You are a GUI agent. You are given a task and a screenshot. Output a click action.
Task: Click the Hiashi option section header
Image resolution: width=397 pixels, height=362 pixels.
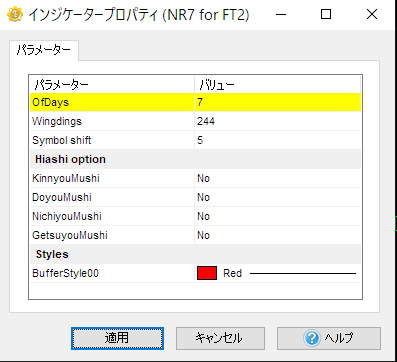click(195, 159)
